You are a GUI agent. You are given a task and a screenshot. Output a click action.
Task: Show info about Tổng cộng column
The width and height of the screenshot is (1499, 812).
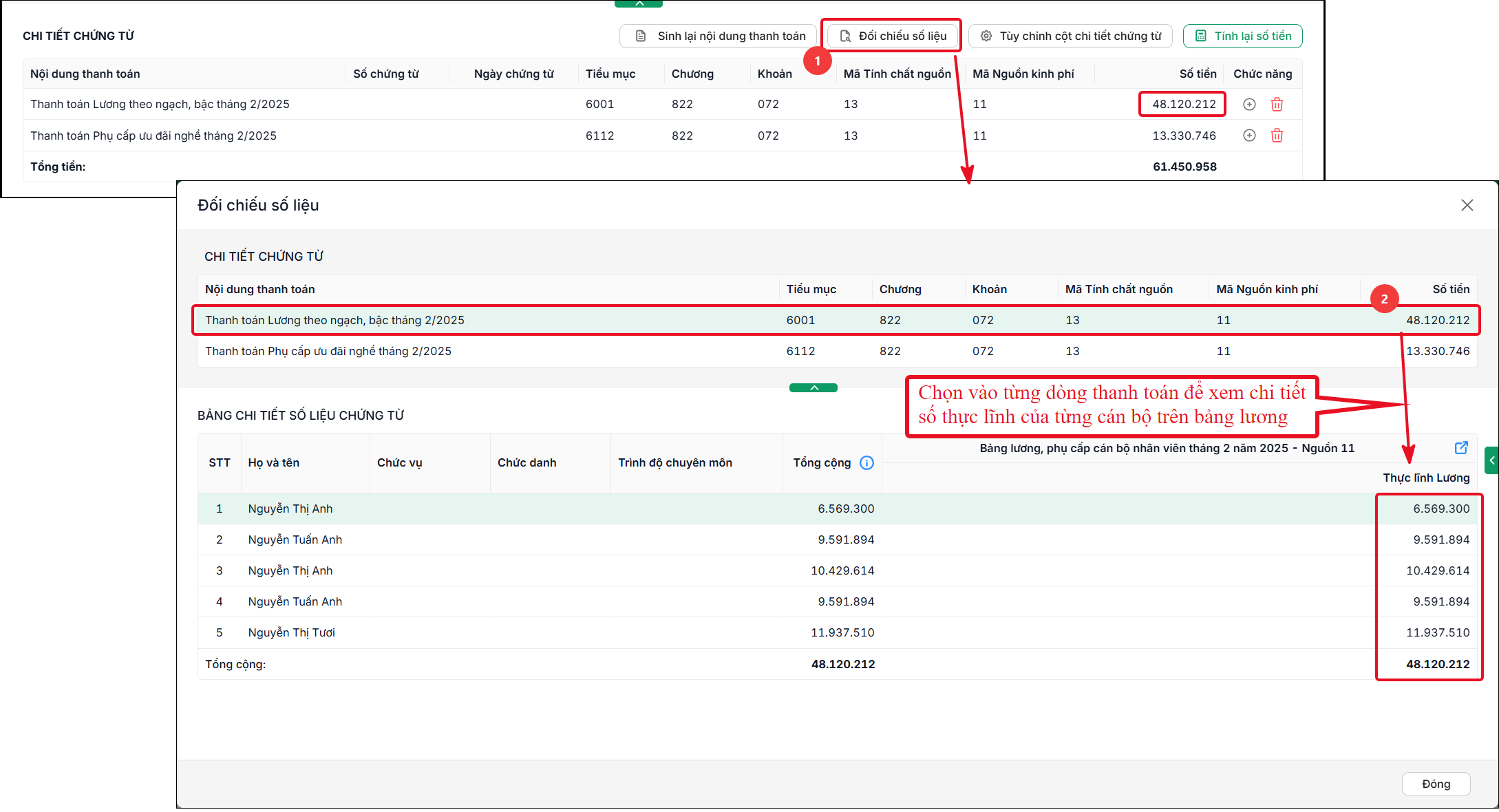coord(867,463)
